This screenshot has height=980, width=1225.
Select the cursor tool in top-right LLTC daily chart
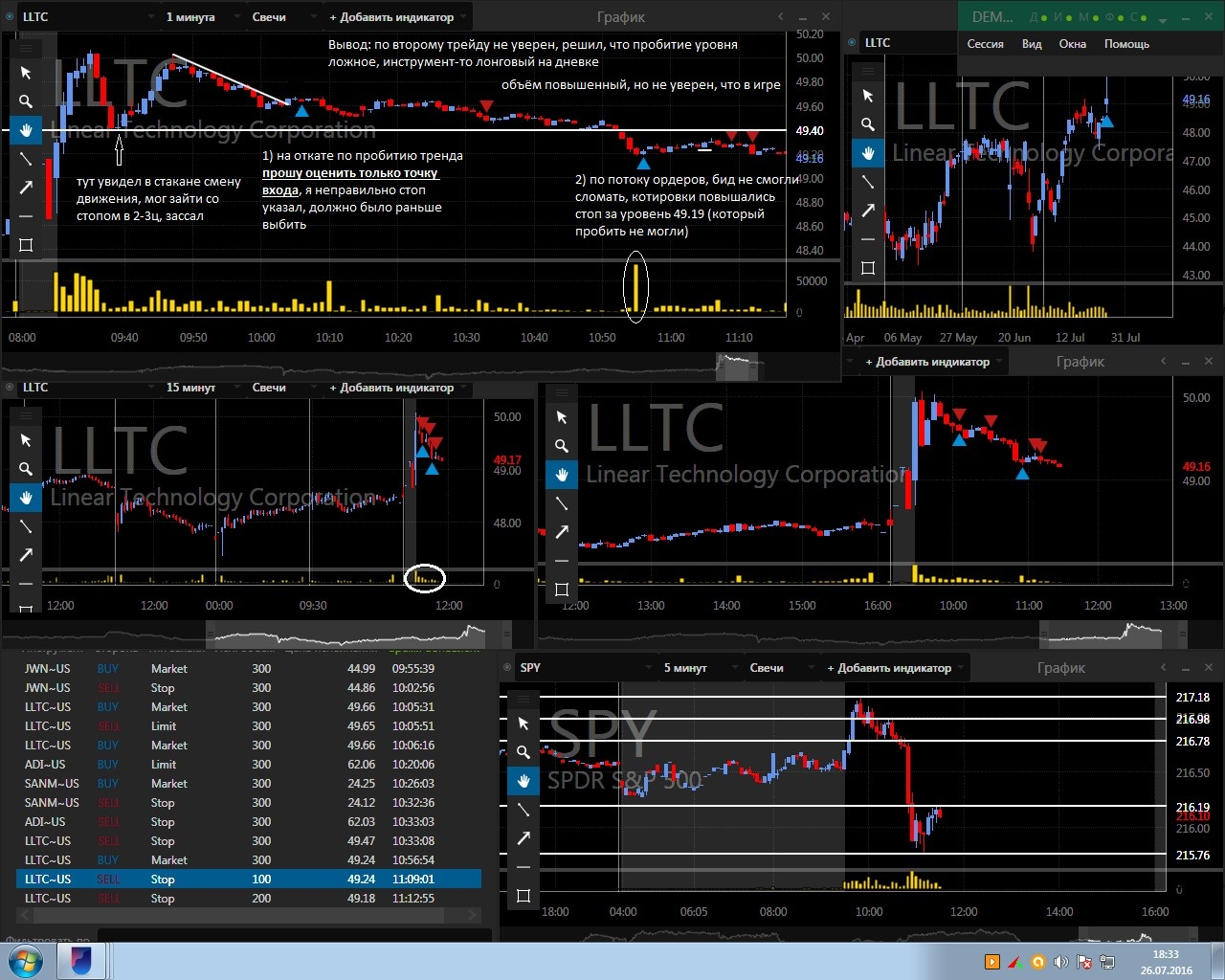click(868, 96)
